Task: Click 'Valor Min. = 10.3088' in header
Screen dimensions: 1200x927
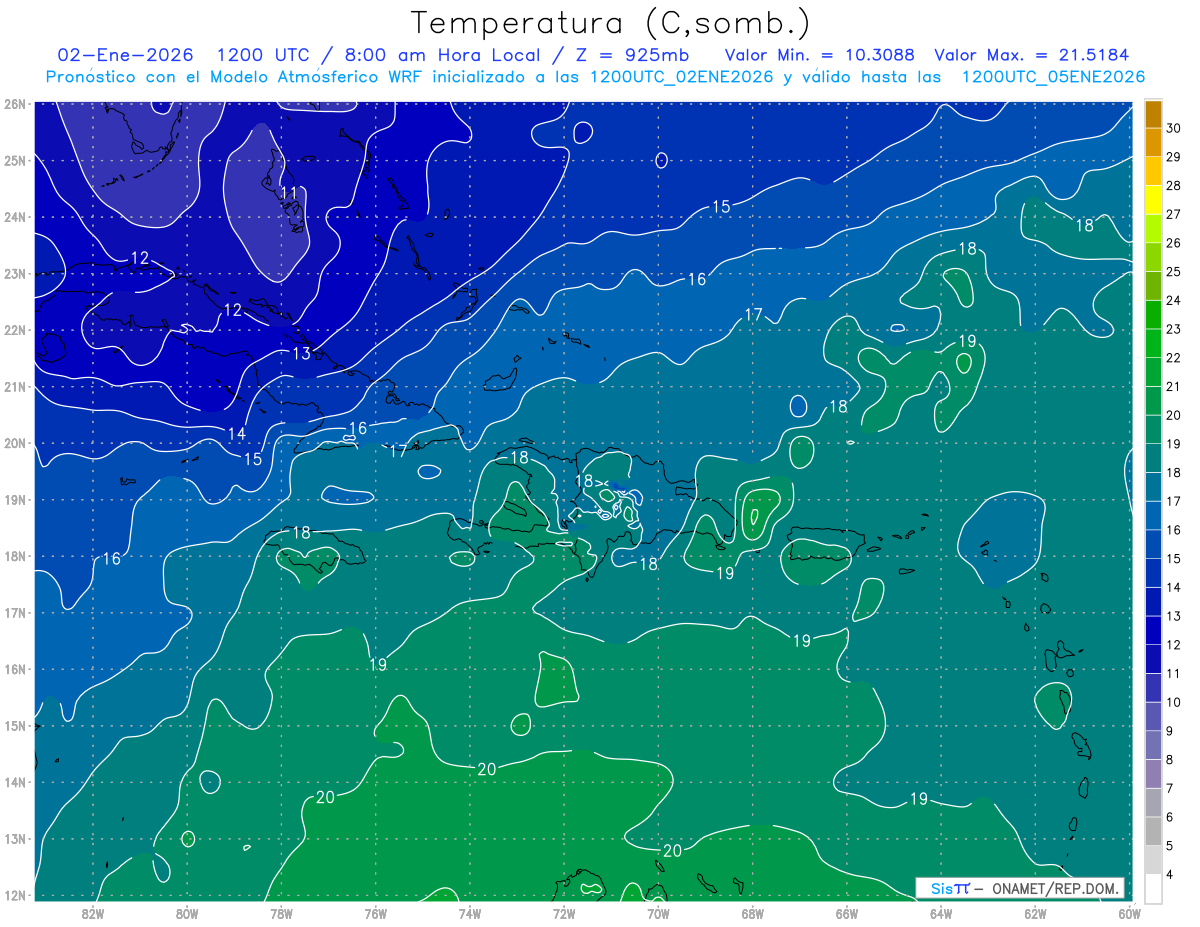Action: [819, 55]
